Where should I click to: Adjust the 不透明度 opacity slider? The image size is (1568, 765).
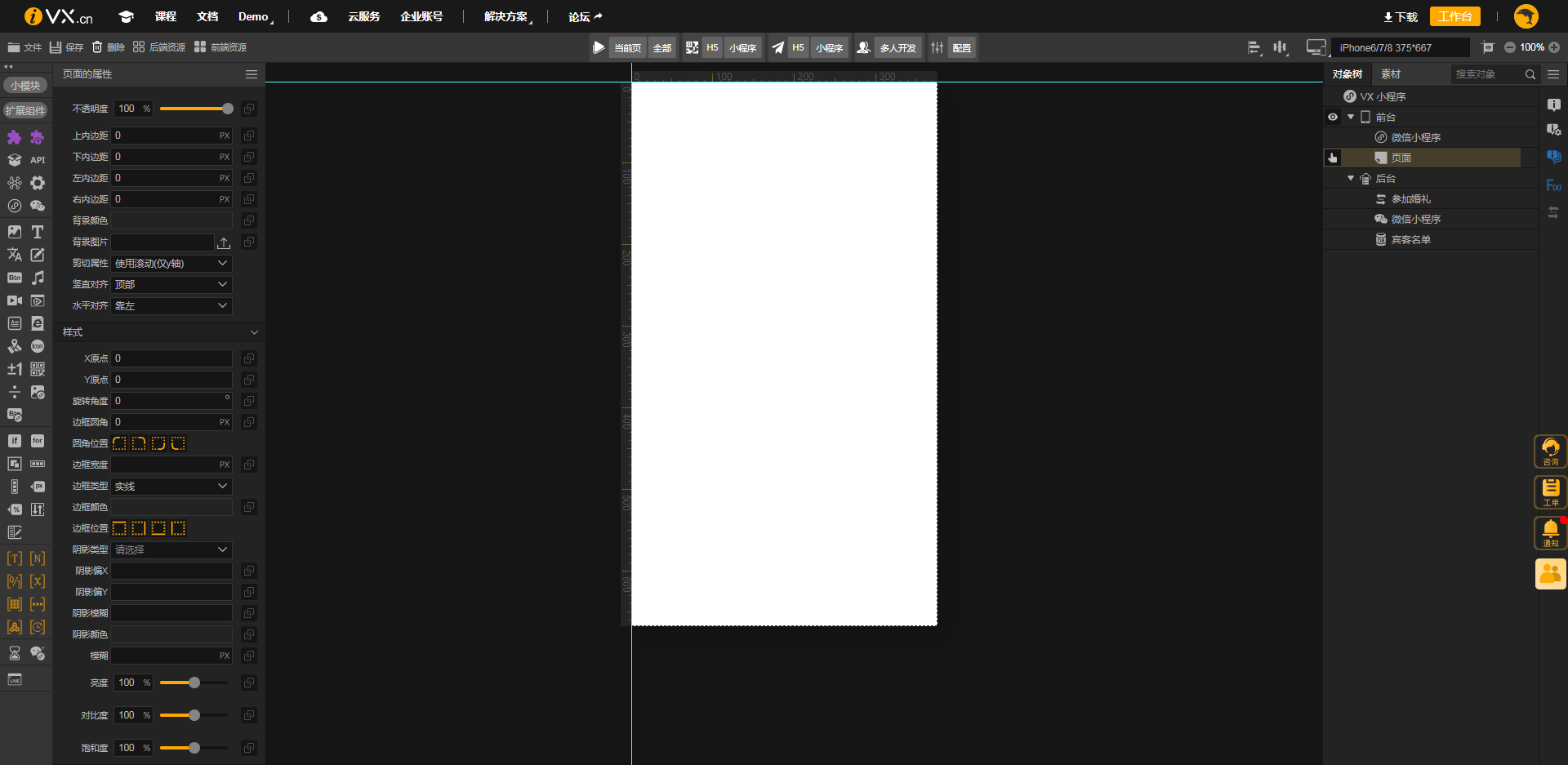coord(196,109)
